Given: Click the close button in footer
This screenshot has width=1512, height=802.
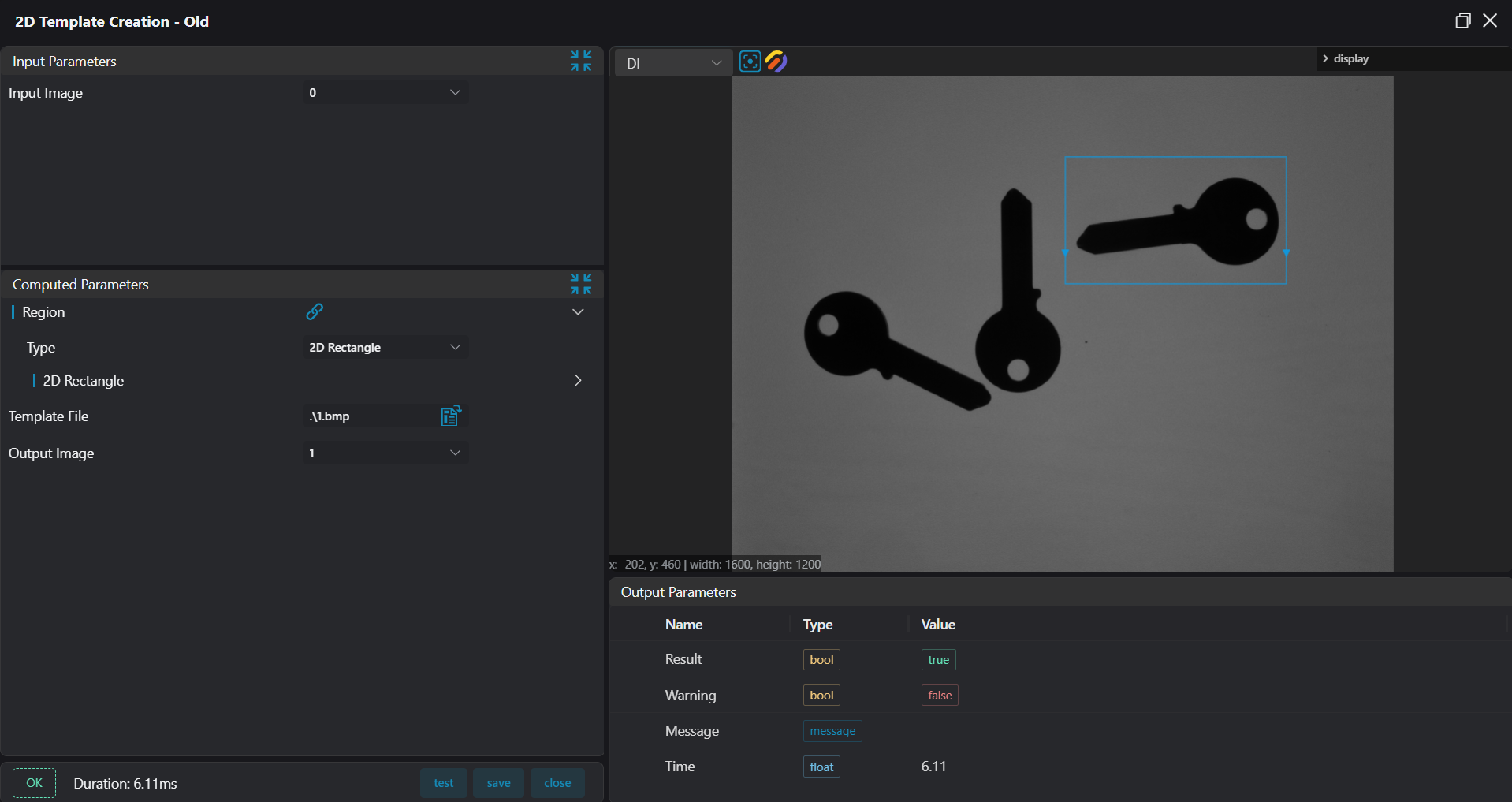Looking at the screenshot, I should (557, 783).
